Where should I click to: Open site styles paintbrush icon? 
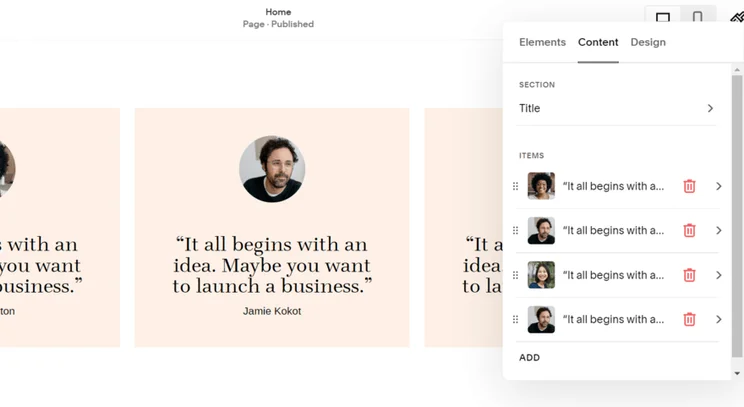click(x=737, y=17)
